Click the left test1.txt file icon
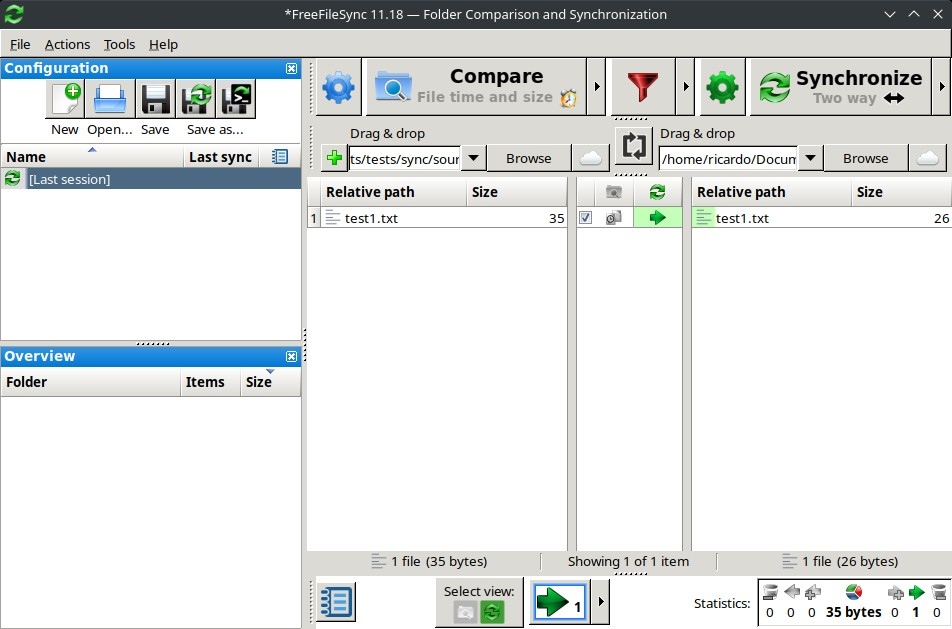Viewport: 952px width, 629px height. click(x=333, y=218)
